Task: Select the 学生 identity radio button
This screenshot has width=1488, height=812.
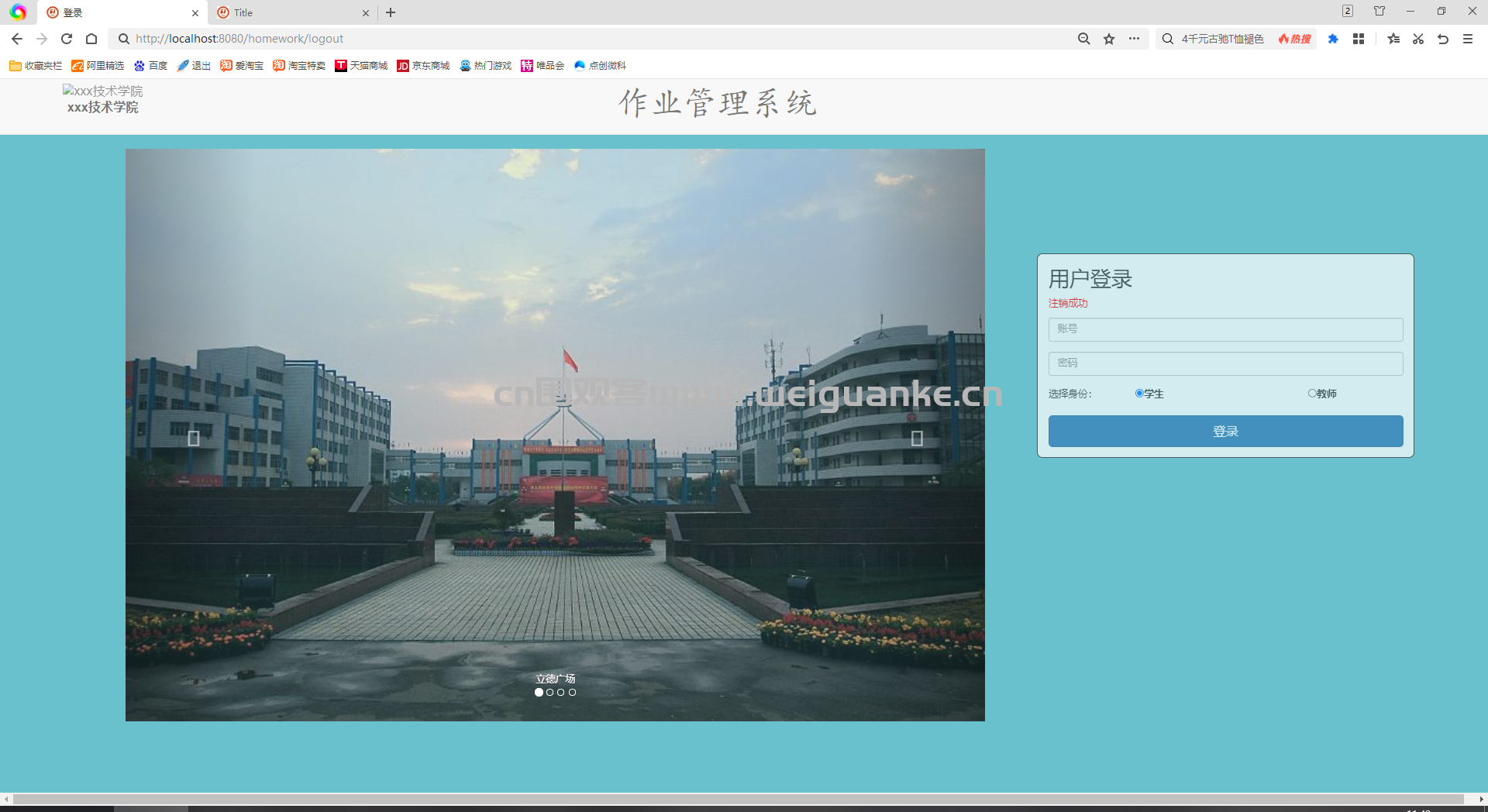Action: 1139,394
